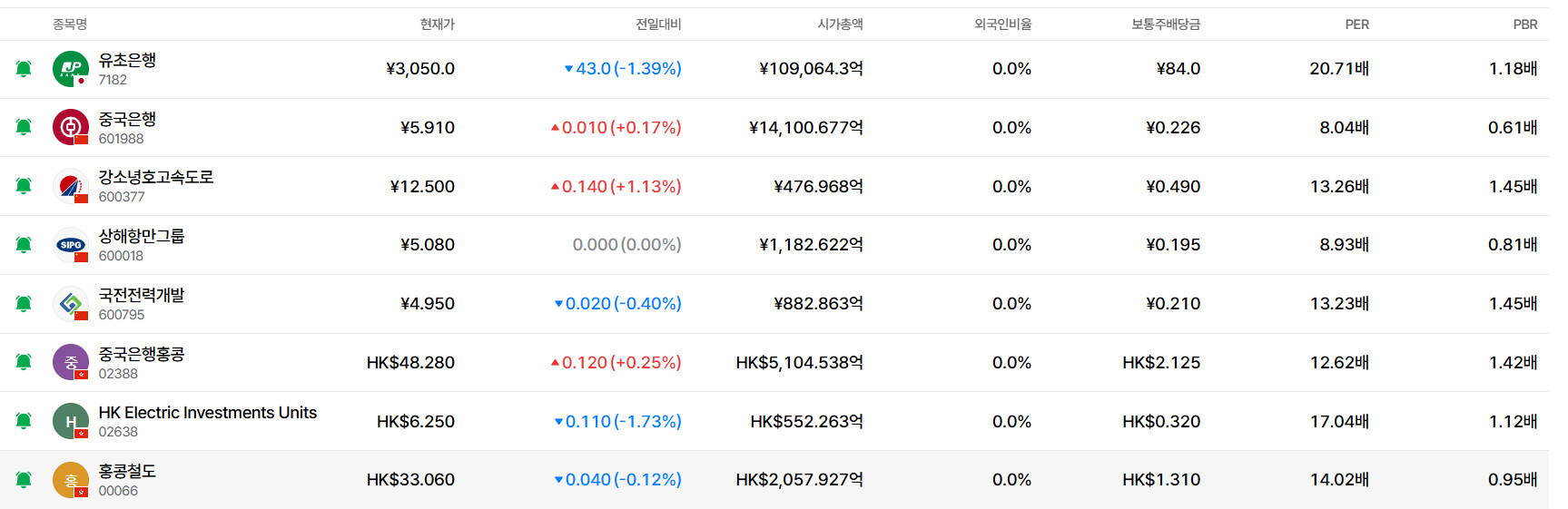Toggle the alert bell for 유초은행
The width and height of the screenshot is (1568, 509).
(24, 69)
